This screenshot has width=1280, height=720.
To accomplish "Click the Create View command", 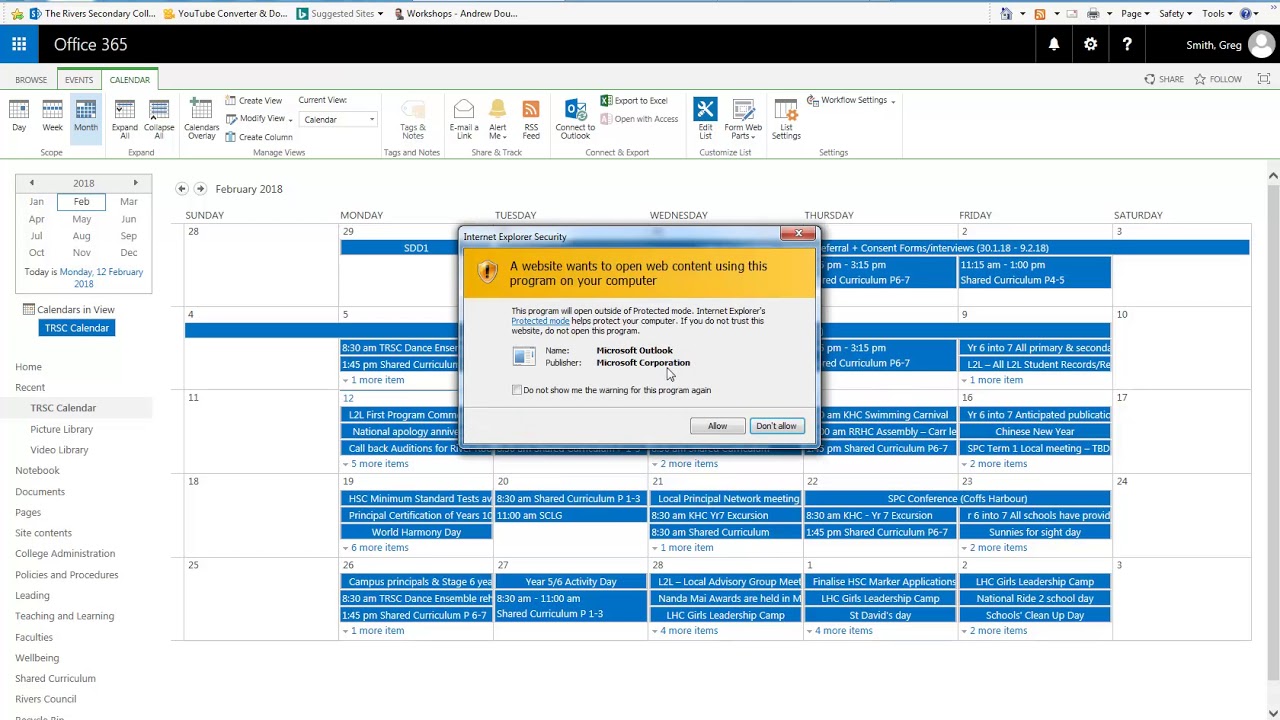I will pos(254,101).
